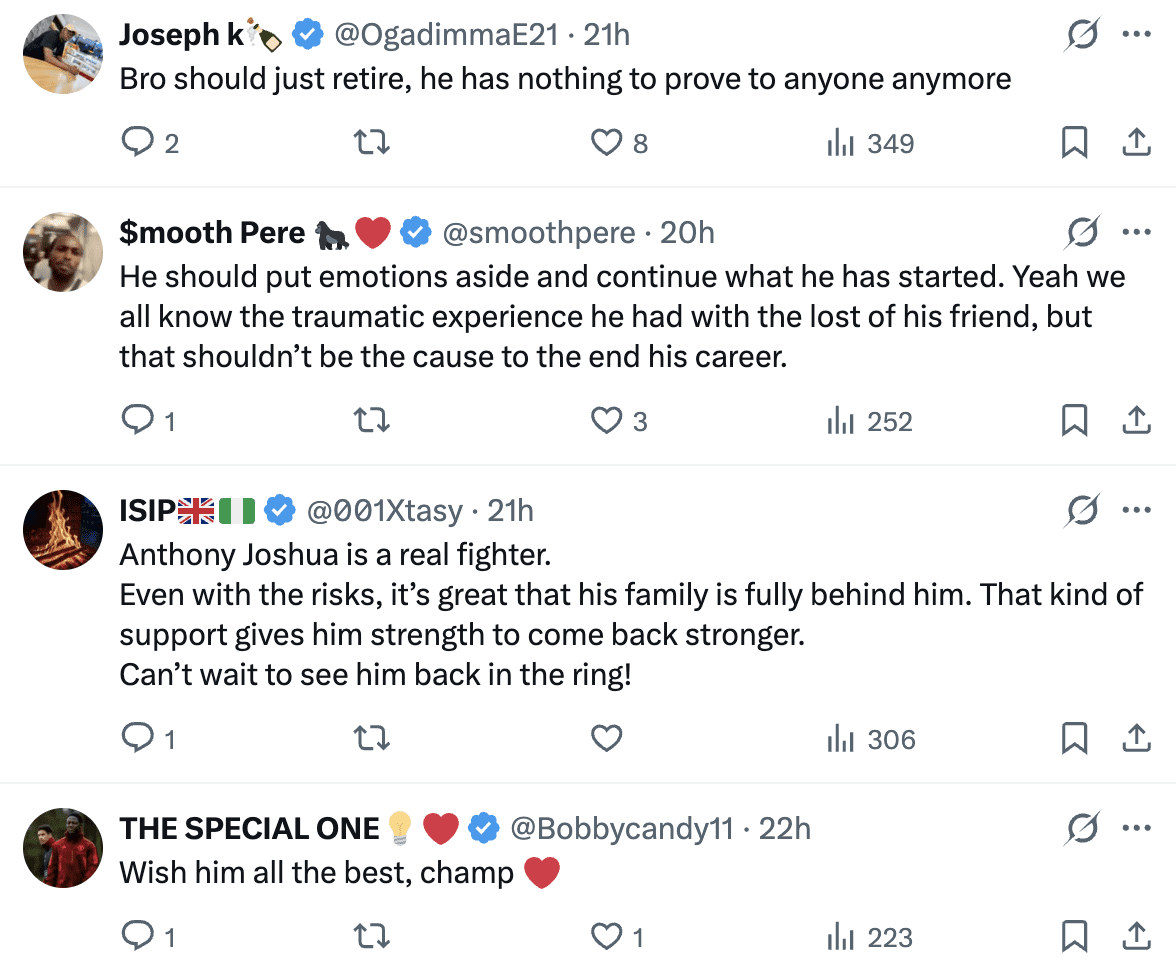Repost the ISIP tweet
This screenshot has height=976, width=1176.
pyautogui.click(x=372, y=739)
